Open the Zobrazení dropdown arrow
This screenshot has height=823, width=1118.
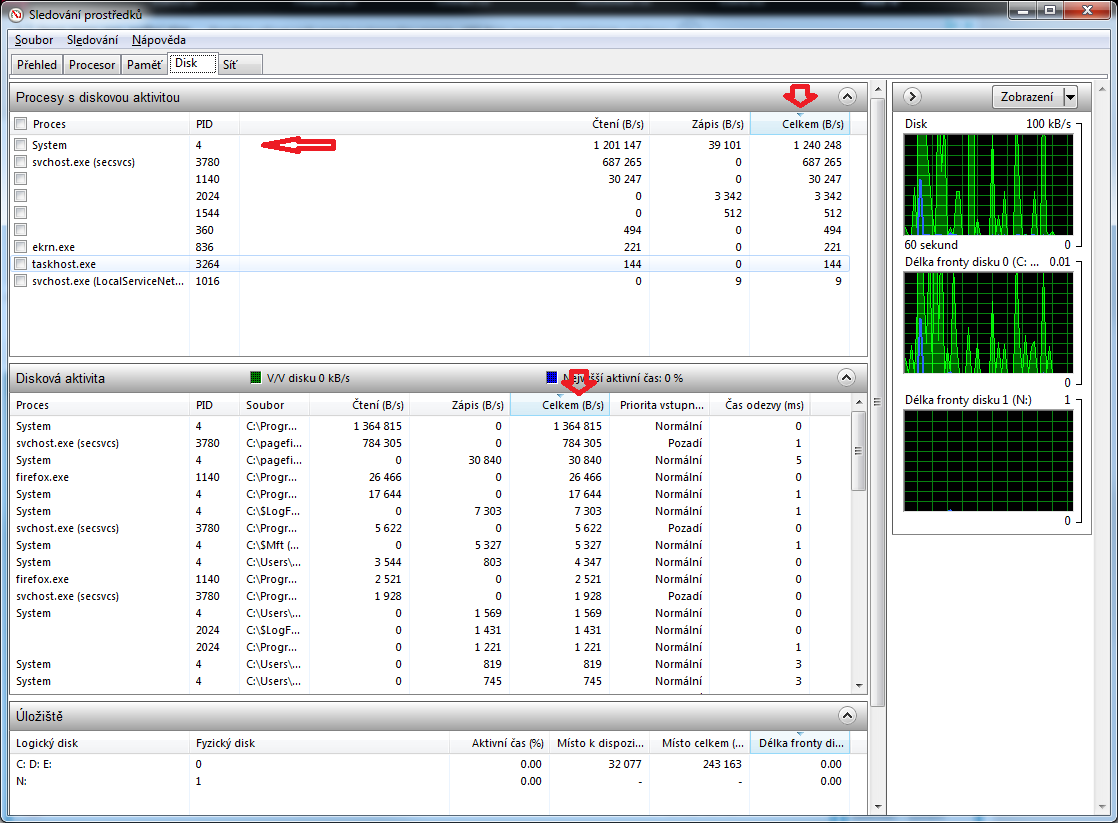1070,97
